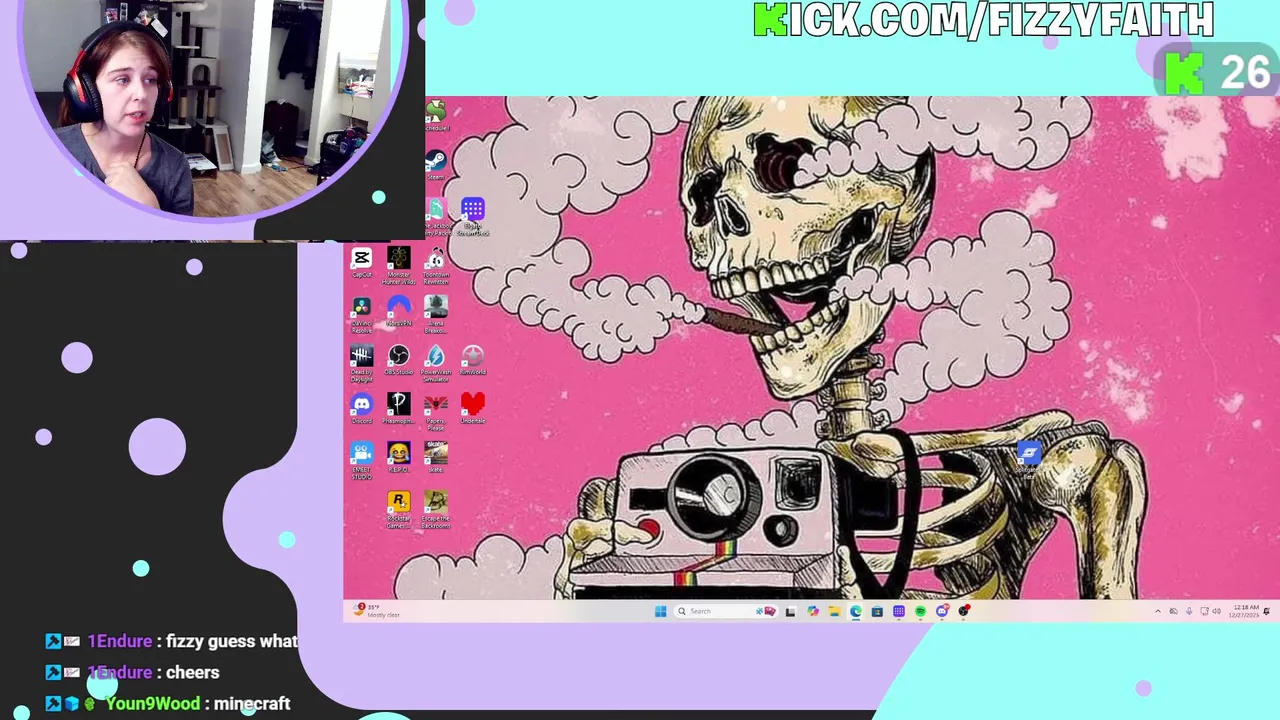This screenshot has height=720, width=1280.
Task: Open the volume control in system tray
Action: tap(1217, 611)
